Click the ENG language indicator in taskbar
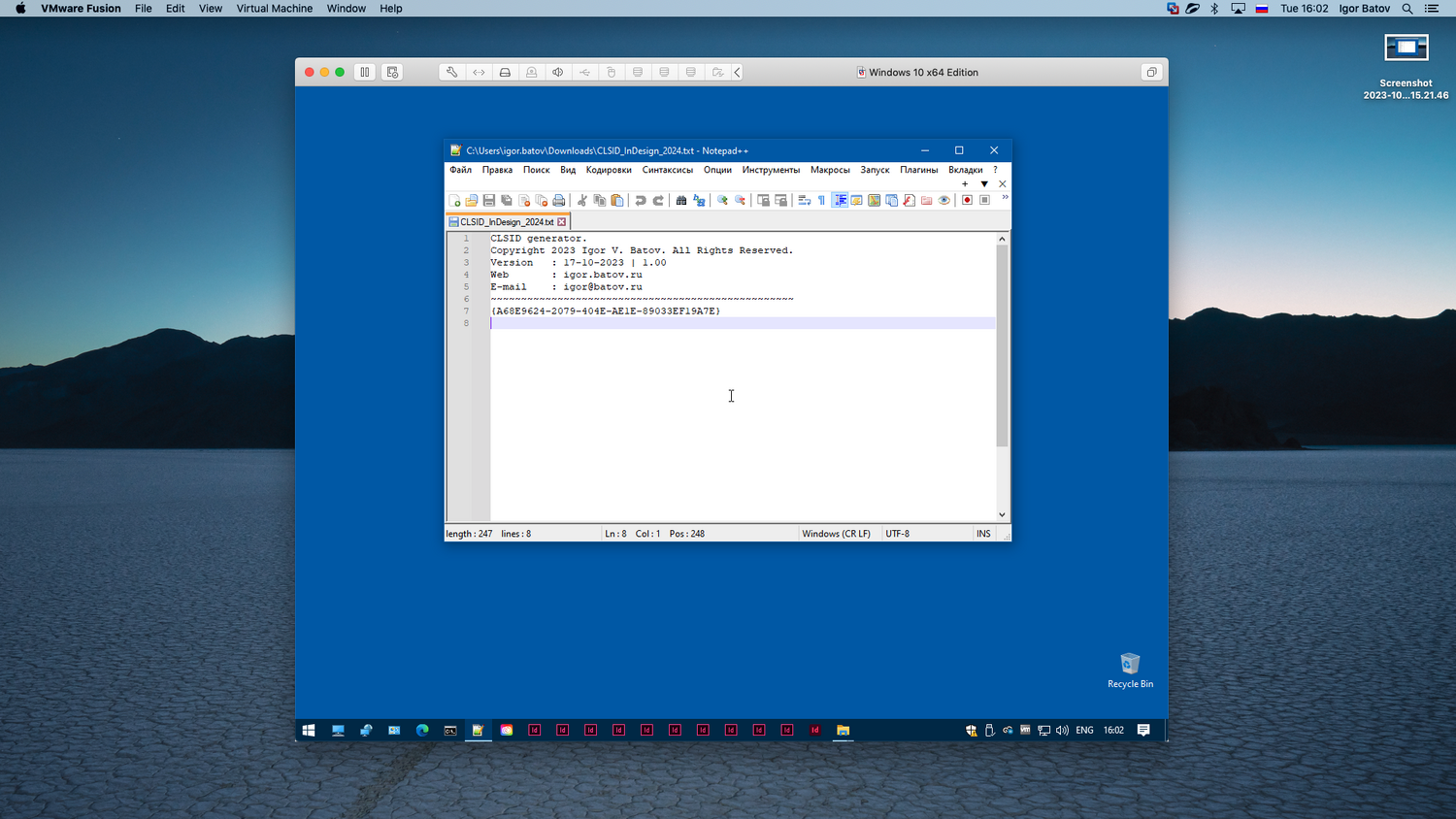1456x819 pixels. coord(1084,730)
